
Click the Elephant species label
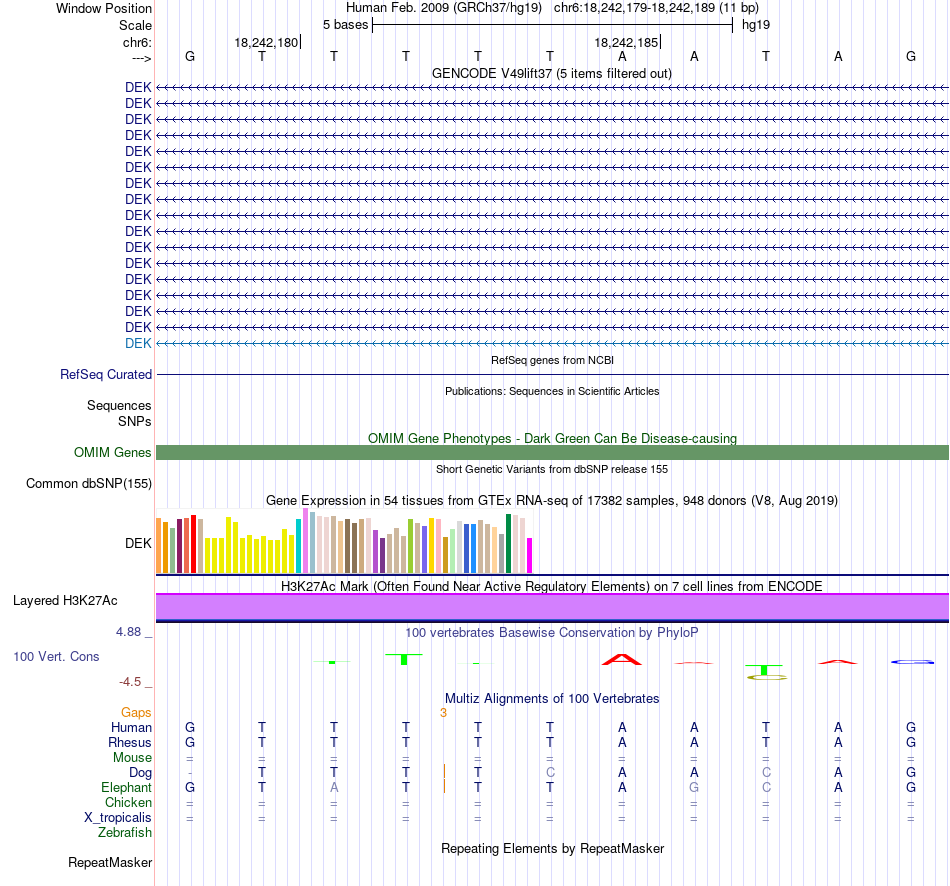(x=127, y=787)
